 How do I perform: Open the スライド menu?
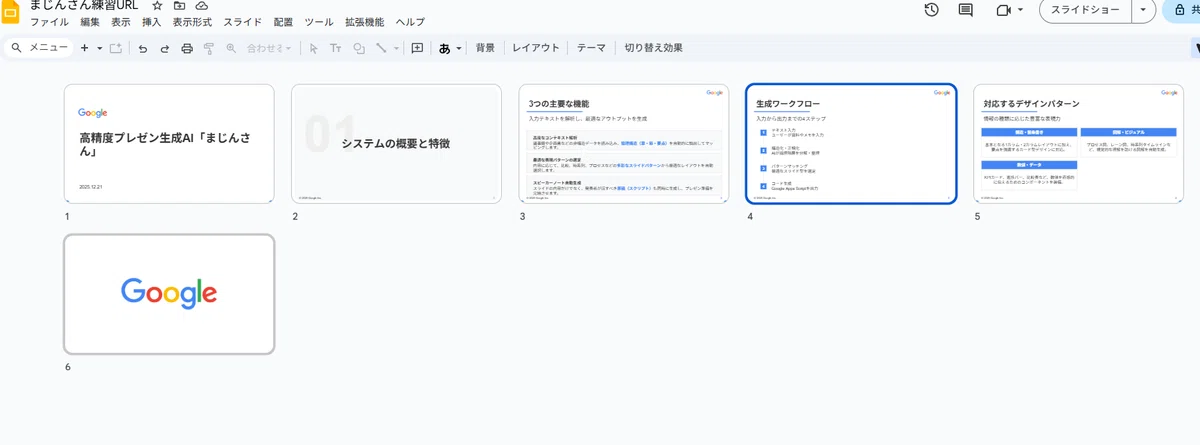243,22
